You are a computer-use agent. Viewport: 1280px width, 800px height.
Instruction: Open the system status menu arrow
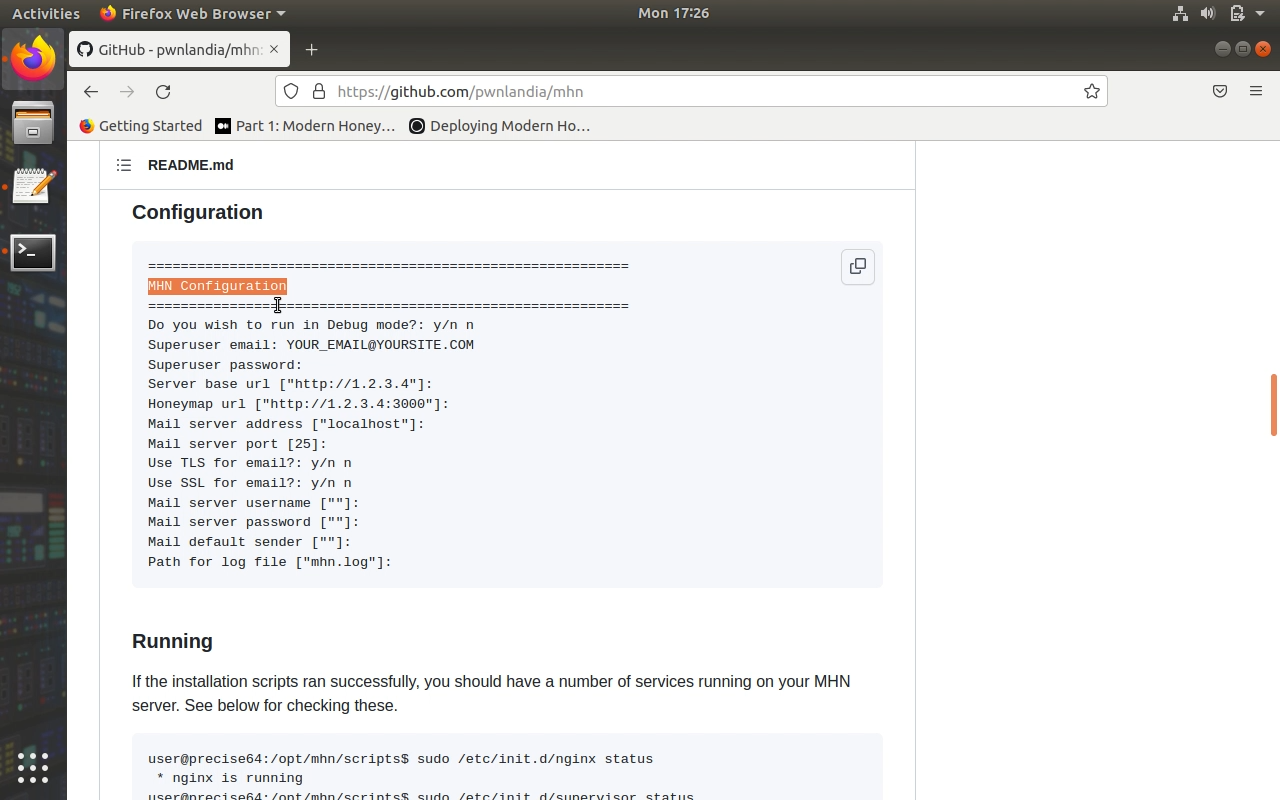[x=1259, y=13]
